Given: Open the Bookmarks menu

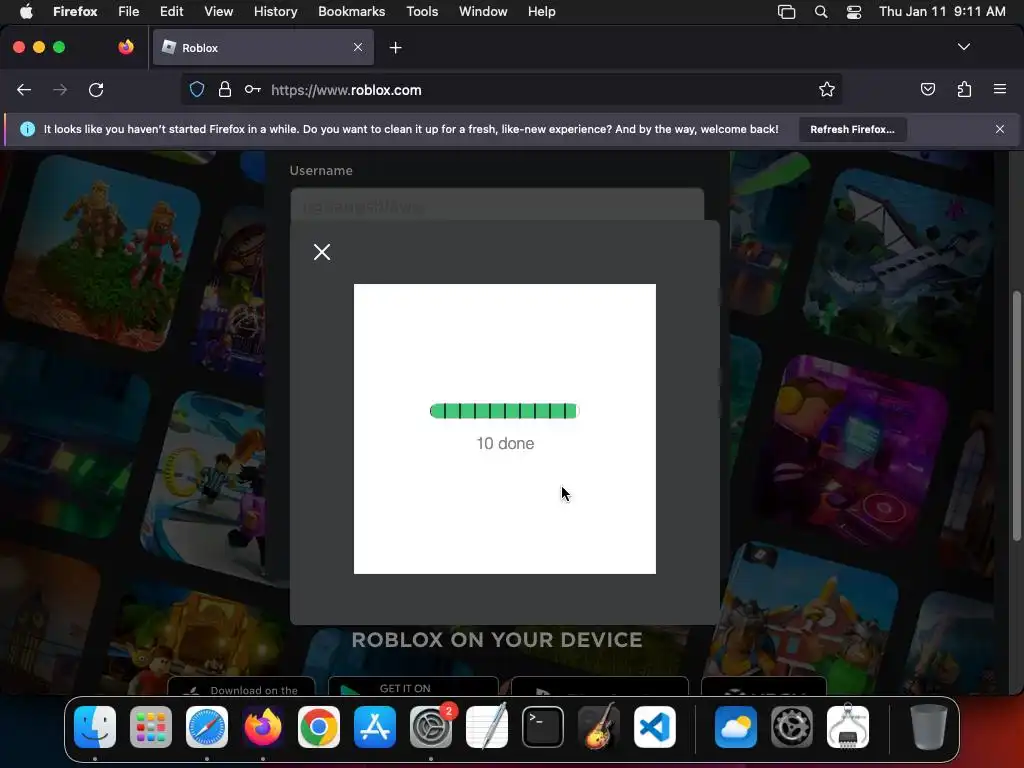Looking at the screenshot, I should [351, 11].
